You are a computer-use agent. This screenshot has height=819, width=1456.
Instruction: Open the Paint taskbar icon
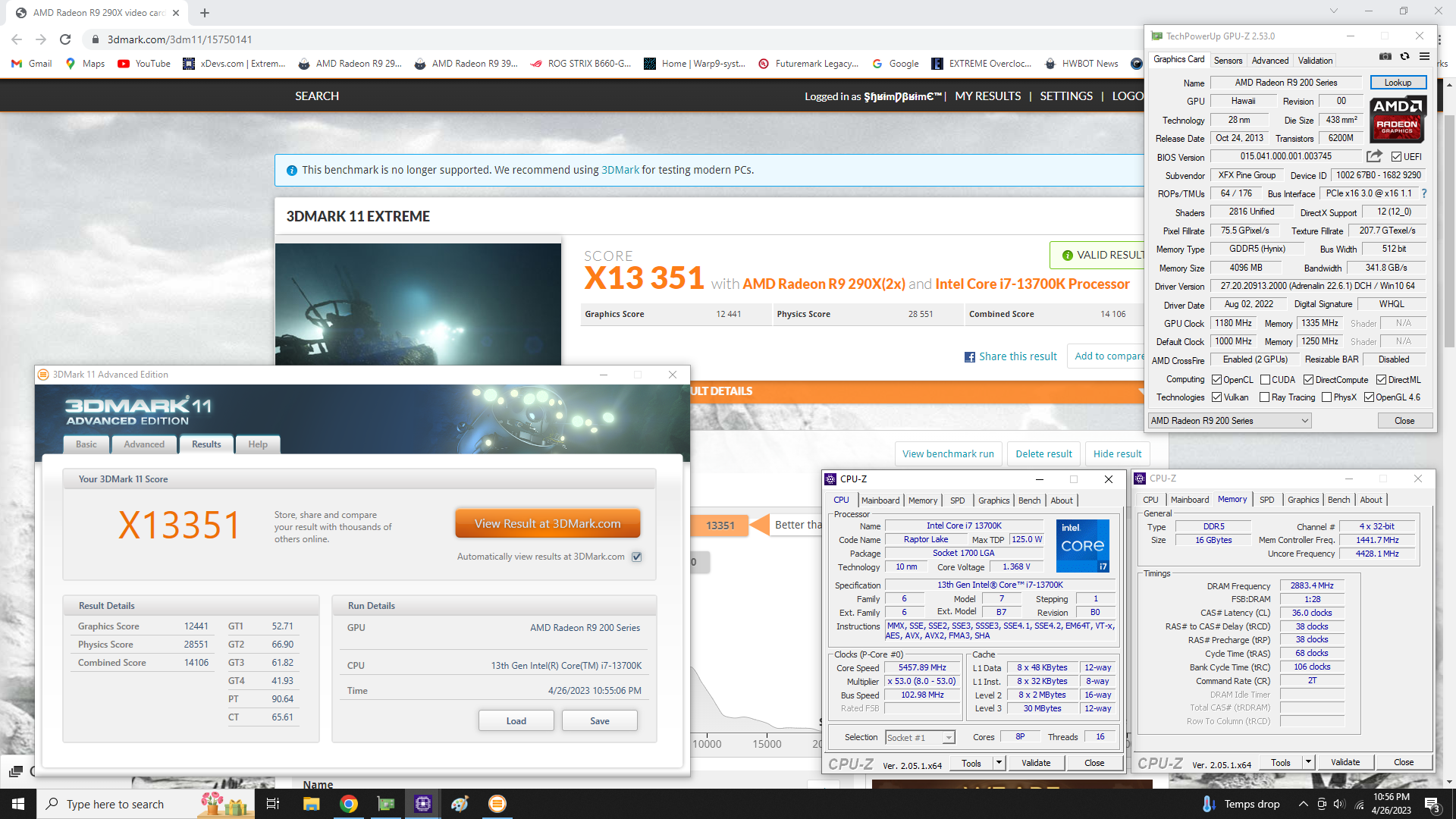pyautogui.click(x=460, y=804)
